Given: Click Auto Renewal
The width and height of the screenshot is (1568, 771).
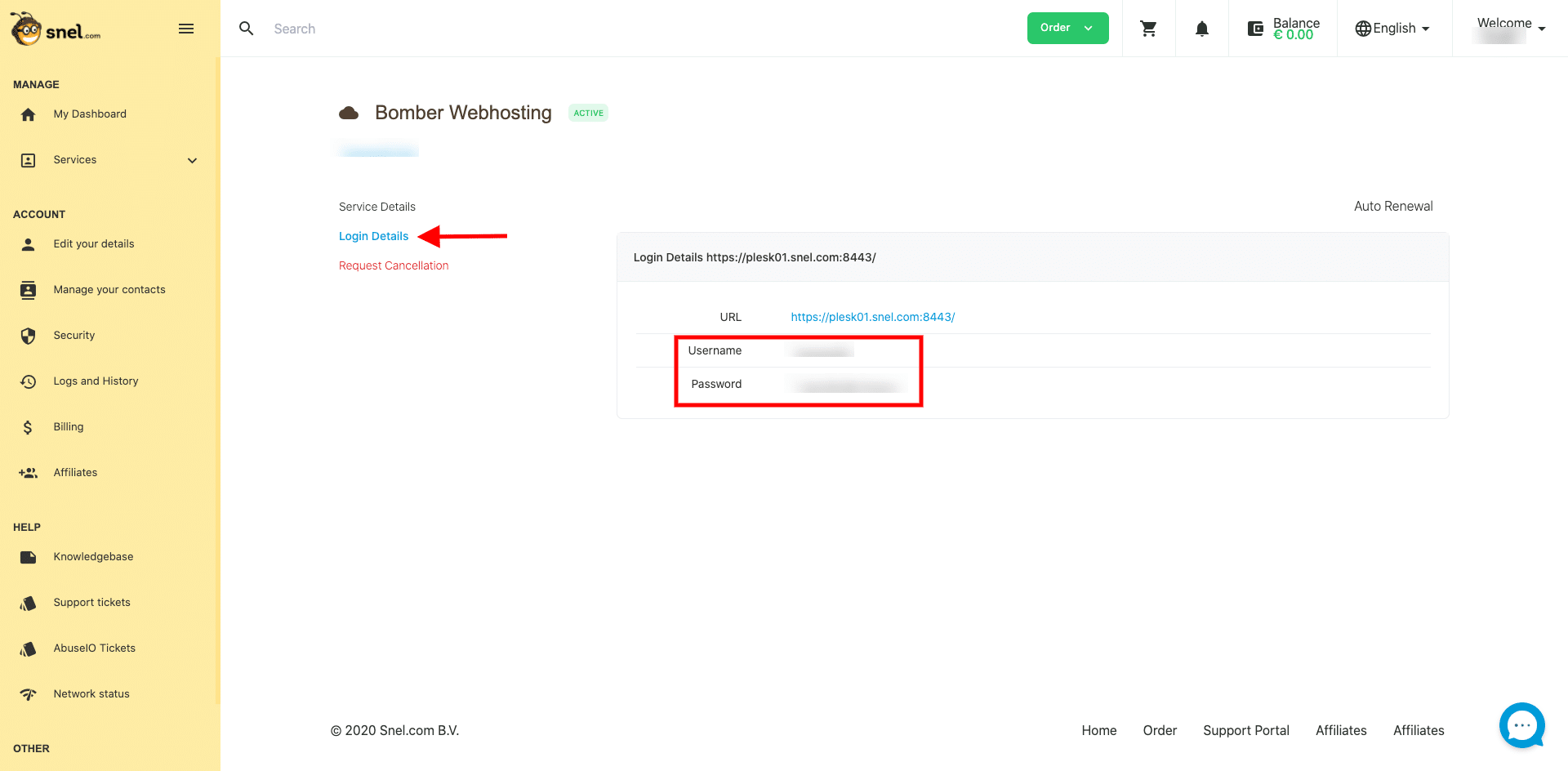Looking at the screenshot, I should pos(1393,207).
